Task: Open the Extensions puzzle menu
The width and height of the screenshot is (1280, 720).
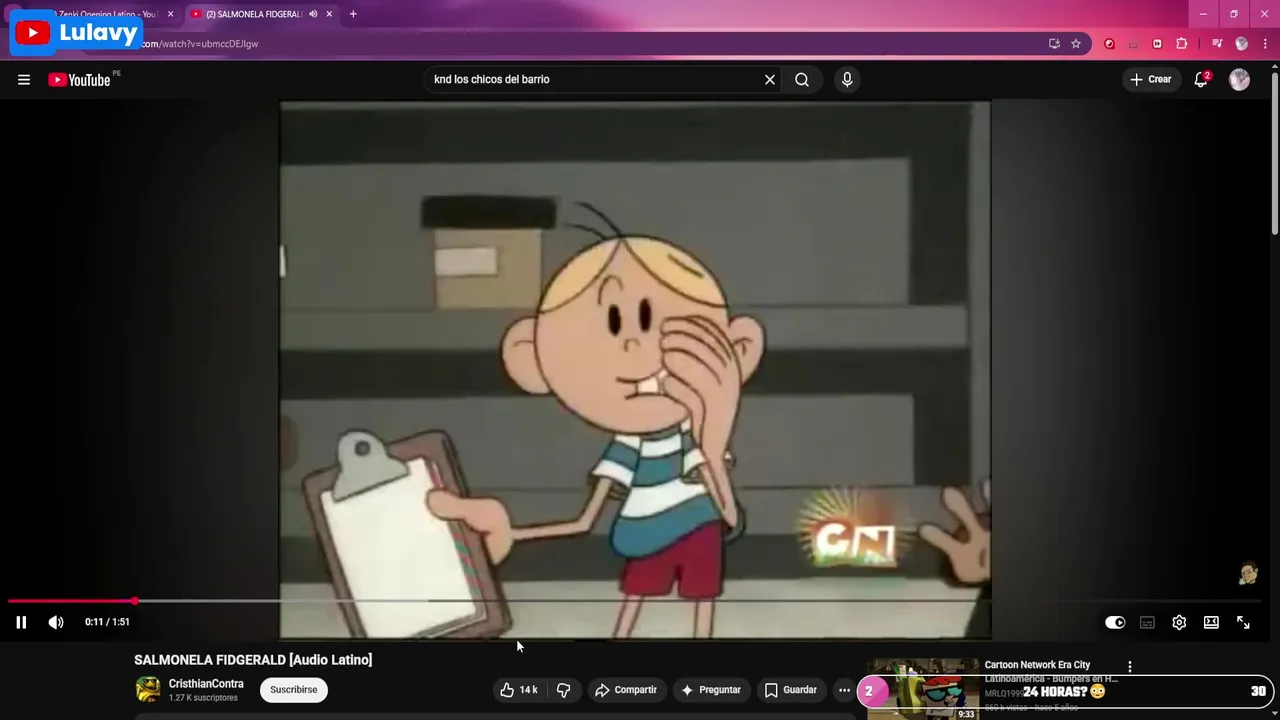Action: (x=1182, y=44)
